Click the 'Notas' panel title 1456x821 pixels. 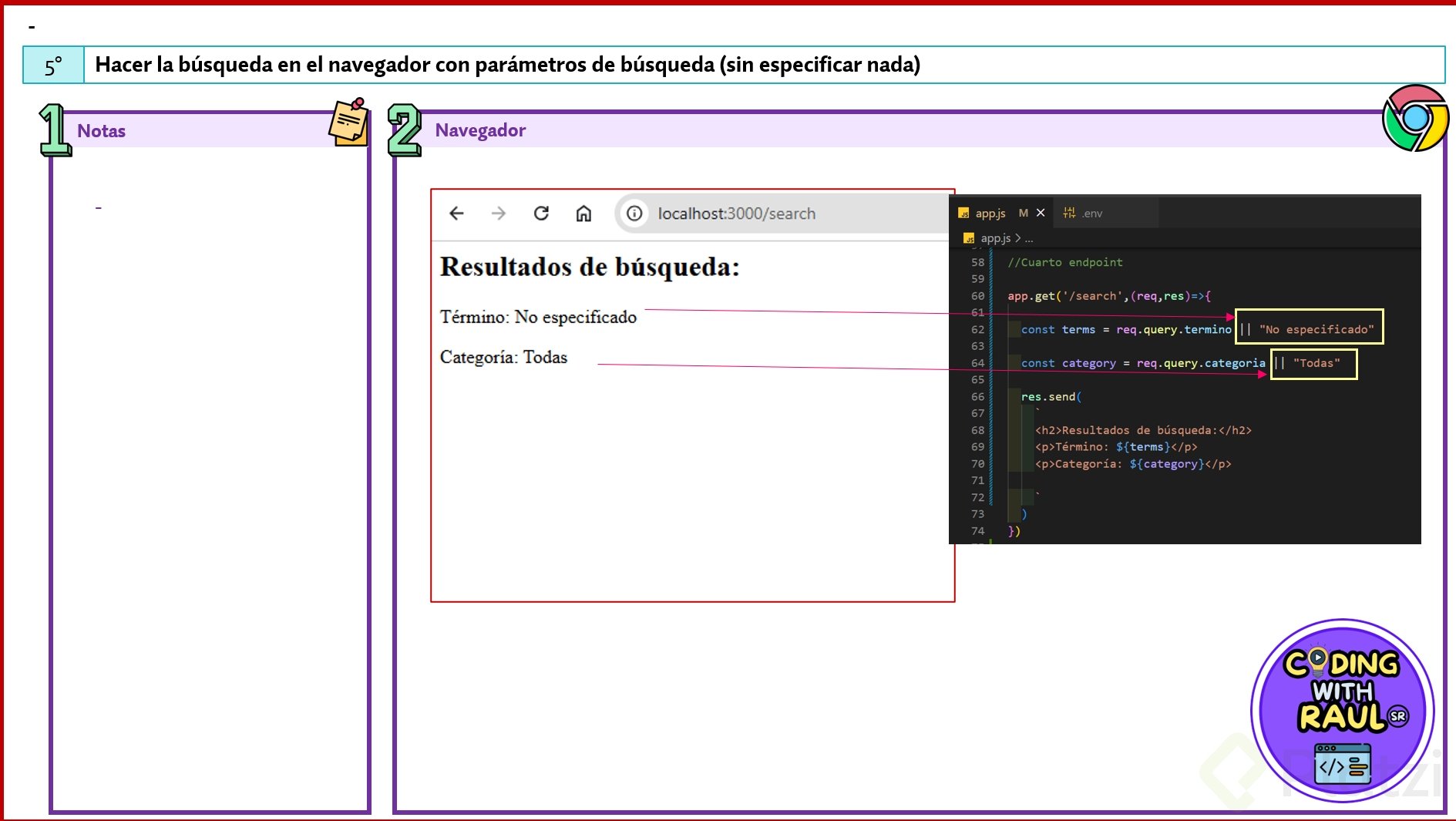[101, 131]
